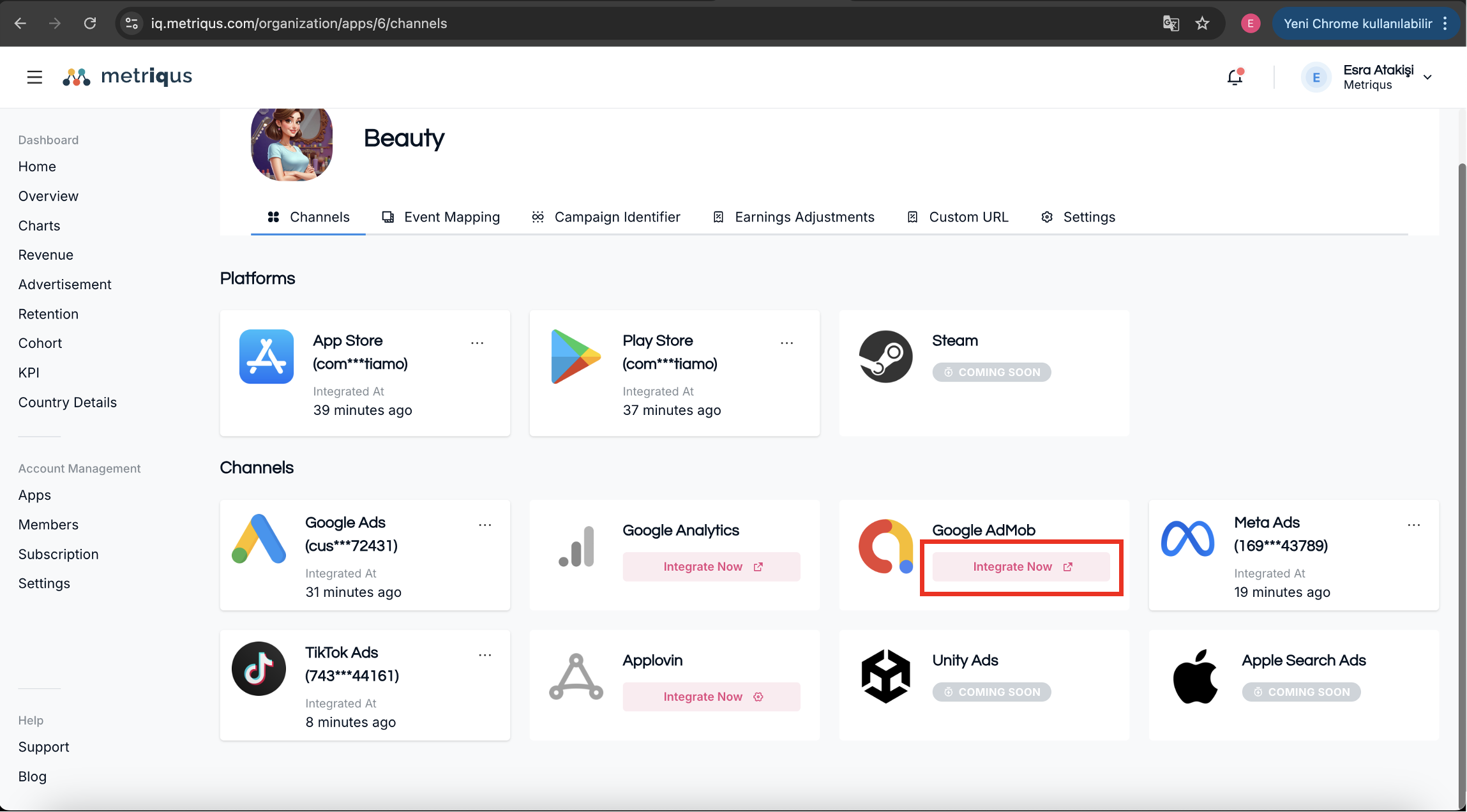The height and width of the screenshot is (812, 1467).
Task: Click the App Store platform icon
Action: click(x=266, y=356)
